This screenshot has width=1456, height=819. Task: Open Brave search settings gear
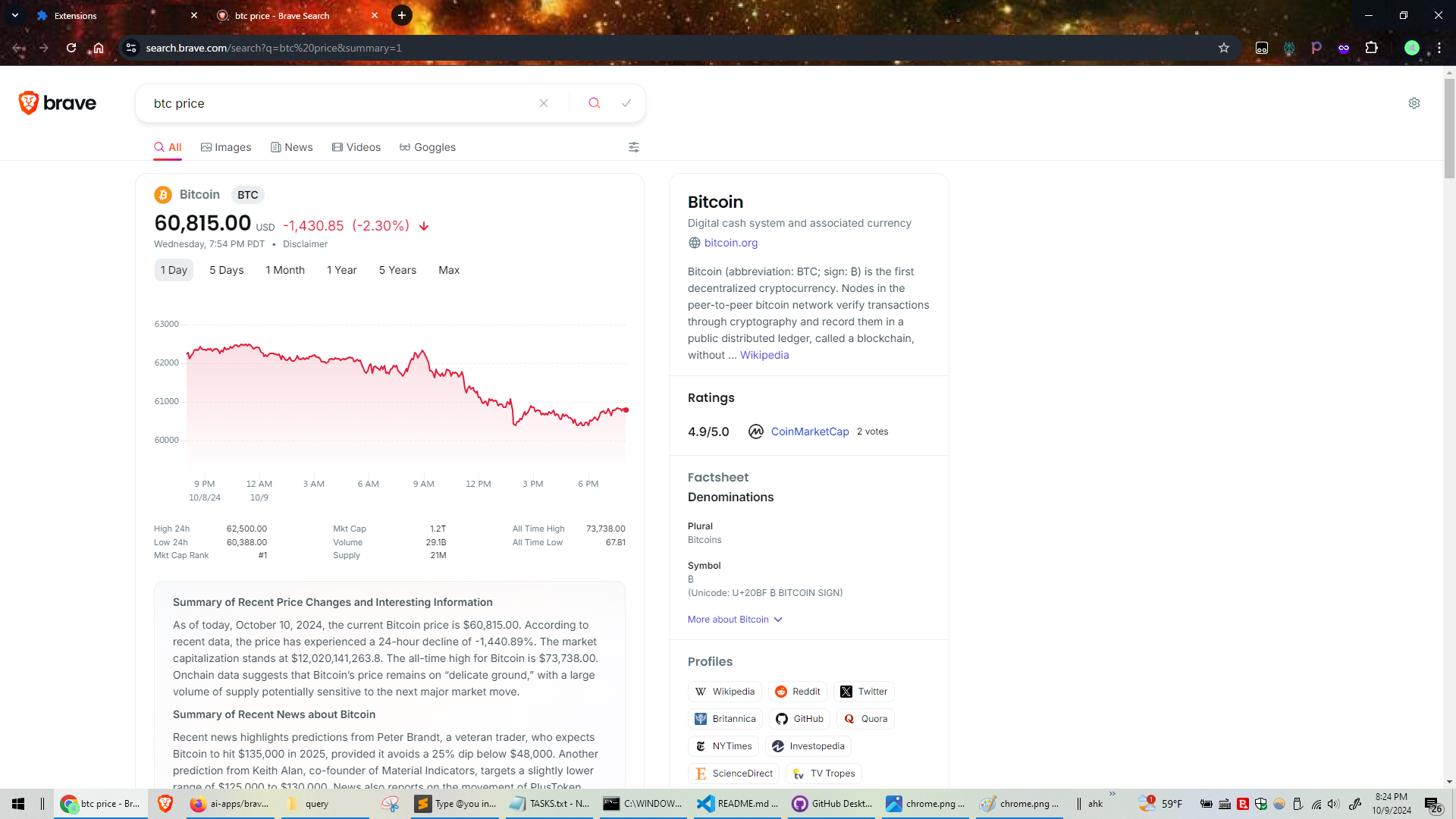[x=1414, y=103]
